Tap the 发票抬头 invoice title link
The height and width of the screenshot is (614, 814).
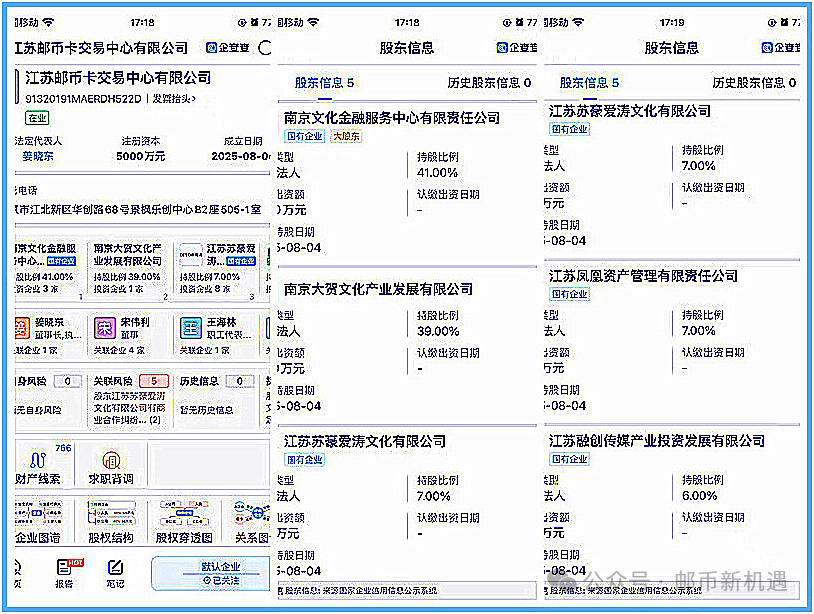click(174, 99)
